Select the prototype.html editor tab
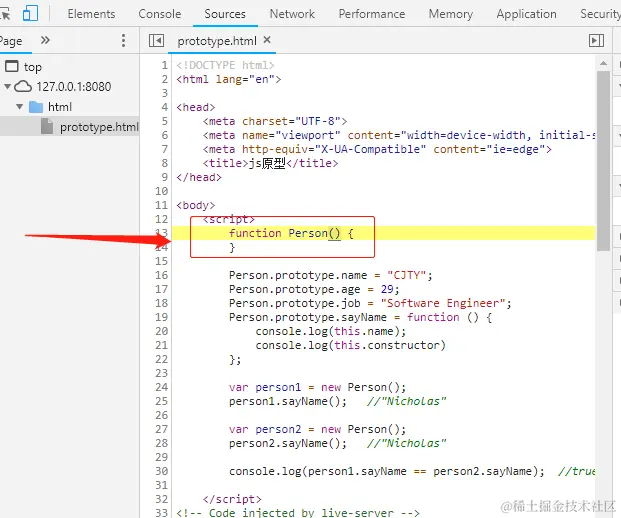 217,41
